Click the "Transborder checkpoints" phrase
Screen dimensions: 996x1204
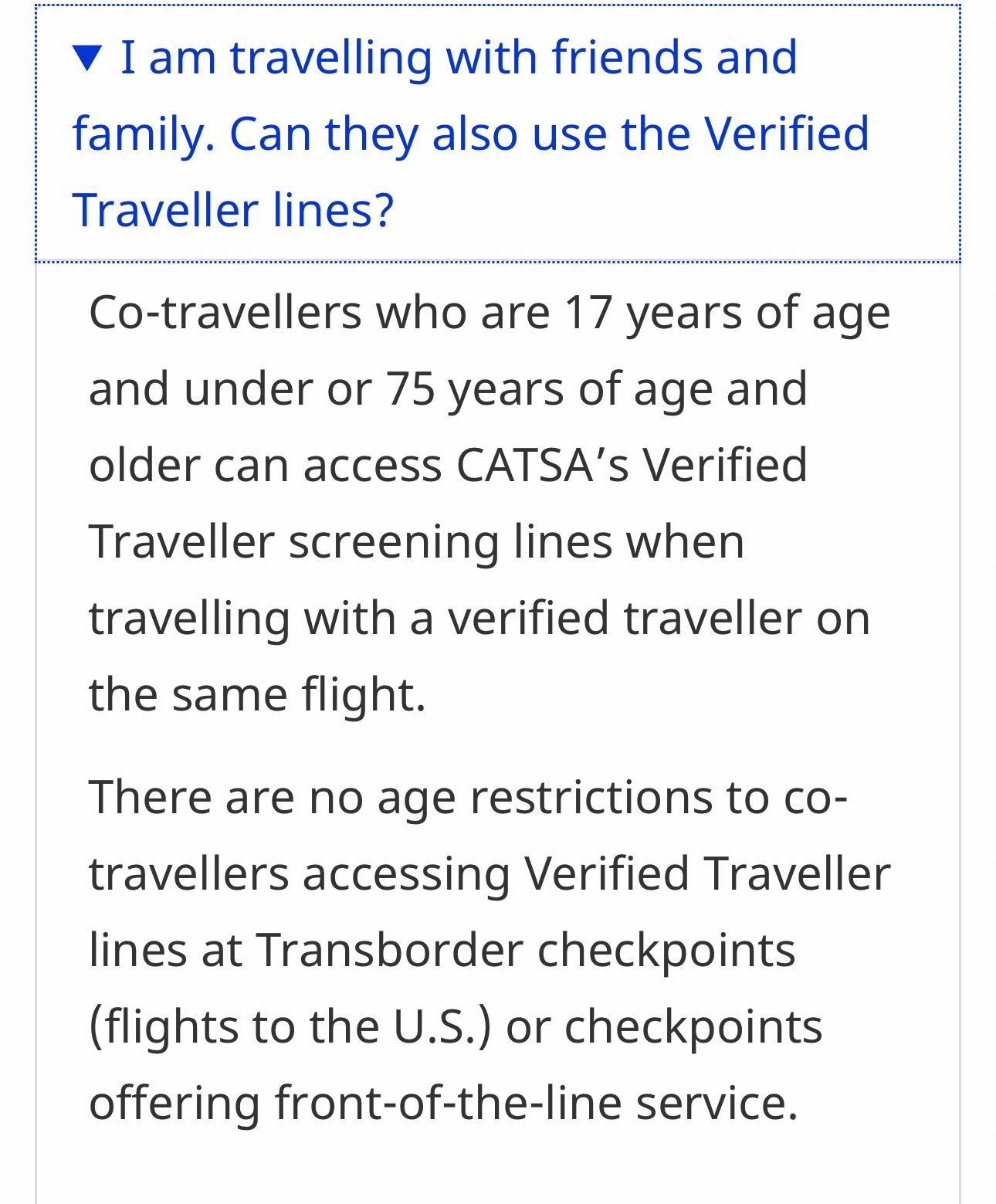(526, 949)
